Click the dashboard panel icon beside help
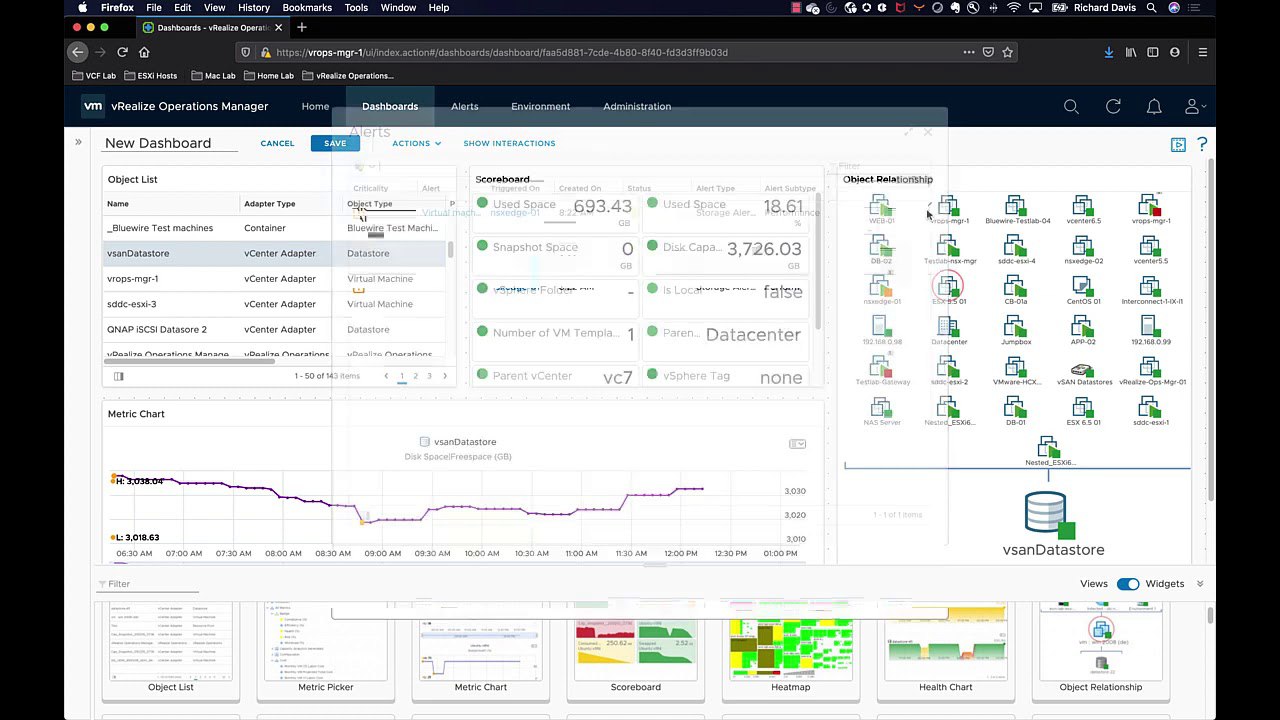Image resolution: width=1280 pixels, height=720 pixels. point(1179,145)
